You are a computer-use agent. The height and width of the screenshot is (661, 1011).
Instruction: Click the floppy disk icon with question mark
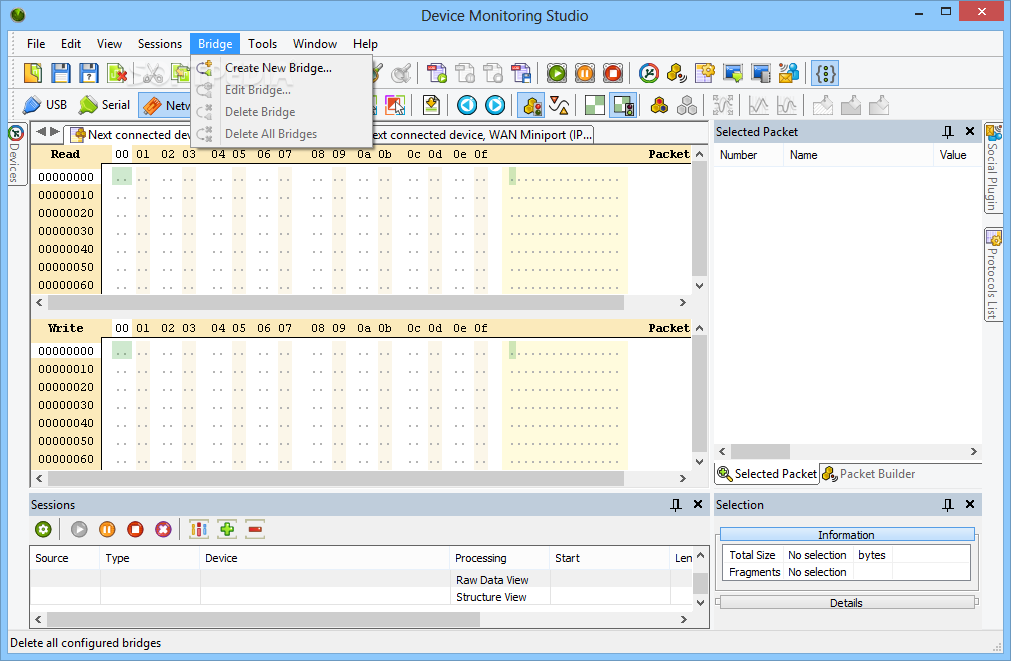pos(89,73)
